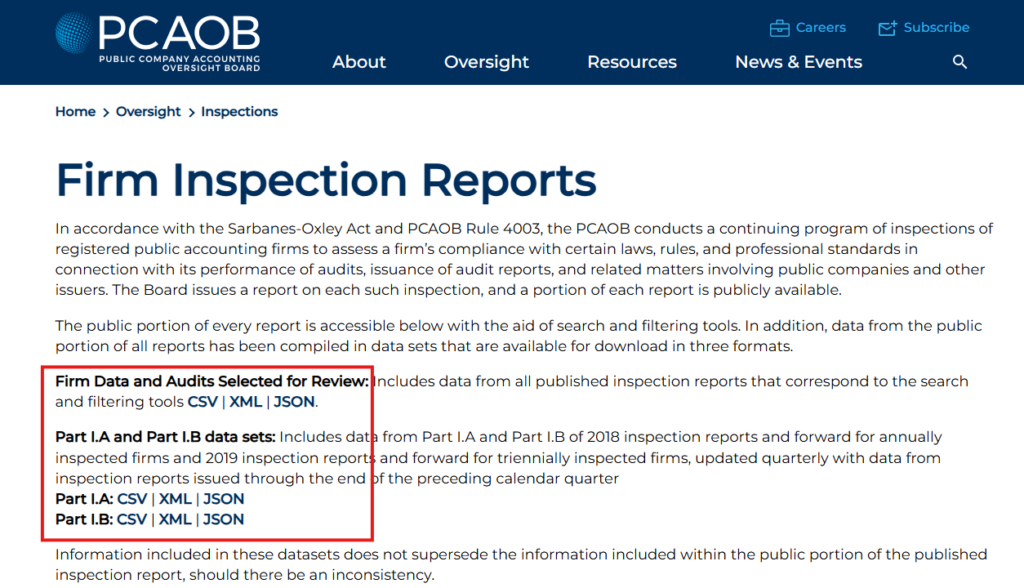Download the Part I.A XML file
Screen dimensions: 1024x588
[x=175, y=499]
